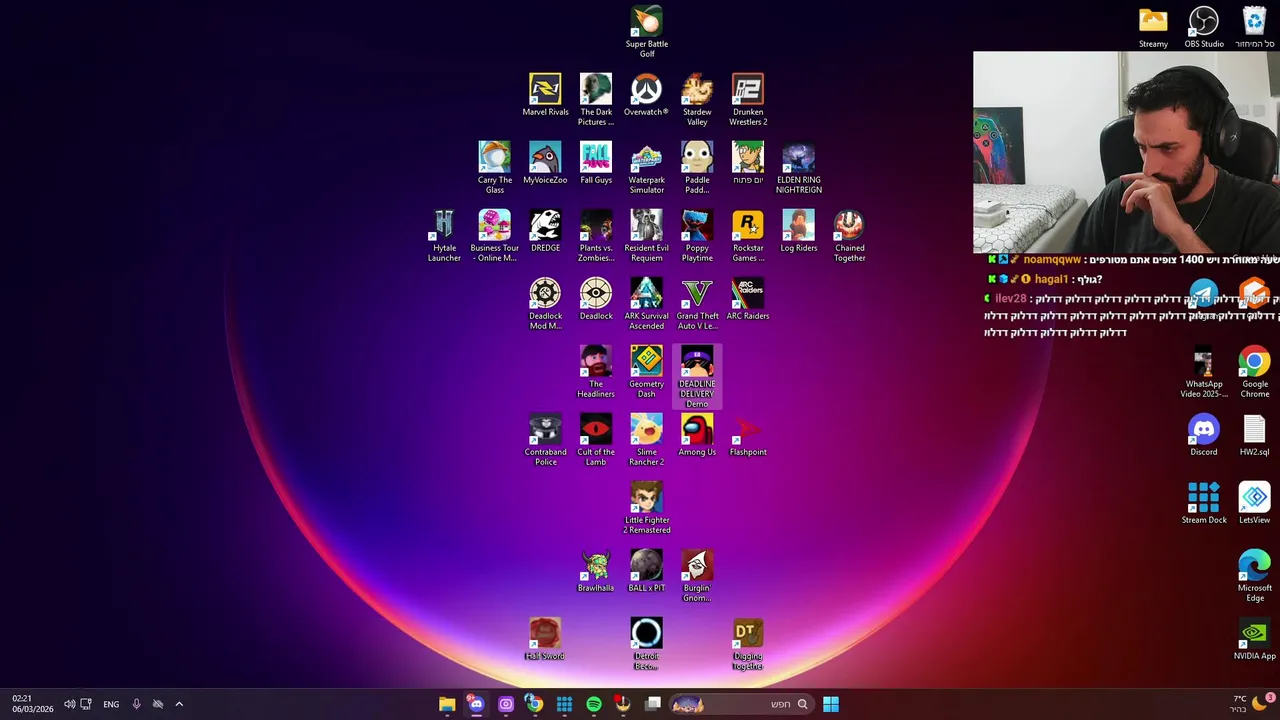Switch the ENG input language indicator
This screenshot has width=1280, height=720.
[111, 704]
